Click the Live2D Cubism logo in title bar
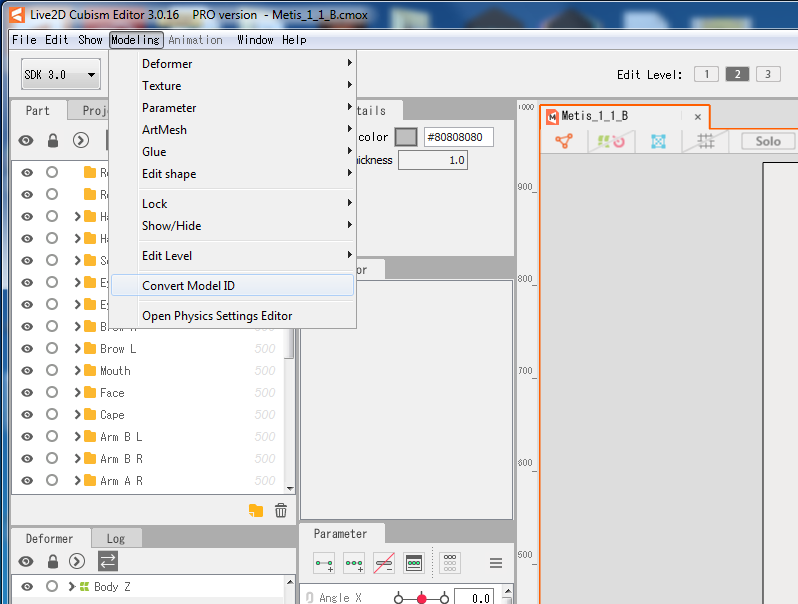The height and width of the screenshot is (604, 798). click(17, 15)
